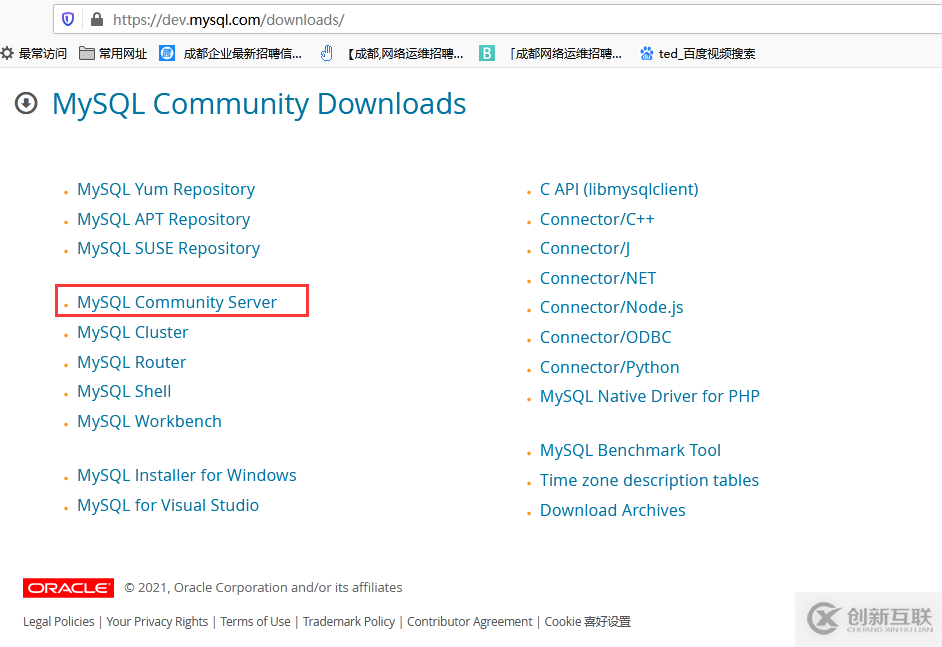Screen dimensions: 942x647
Task: Open C API (libmysqlclient) link
Action: tap(619, 189)
